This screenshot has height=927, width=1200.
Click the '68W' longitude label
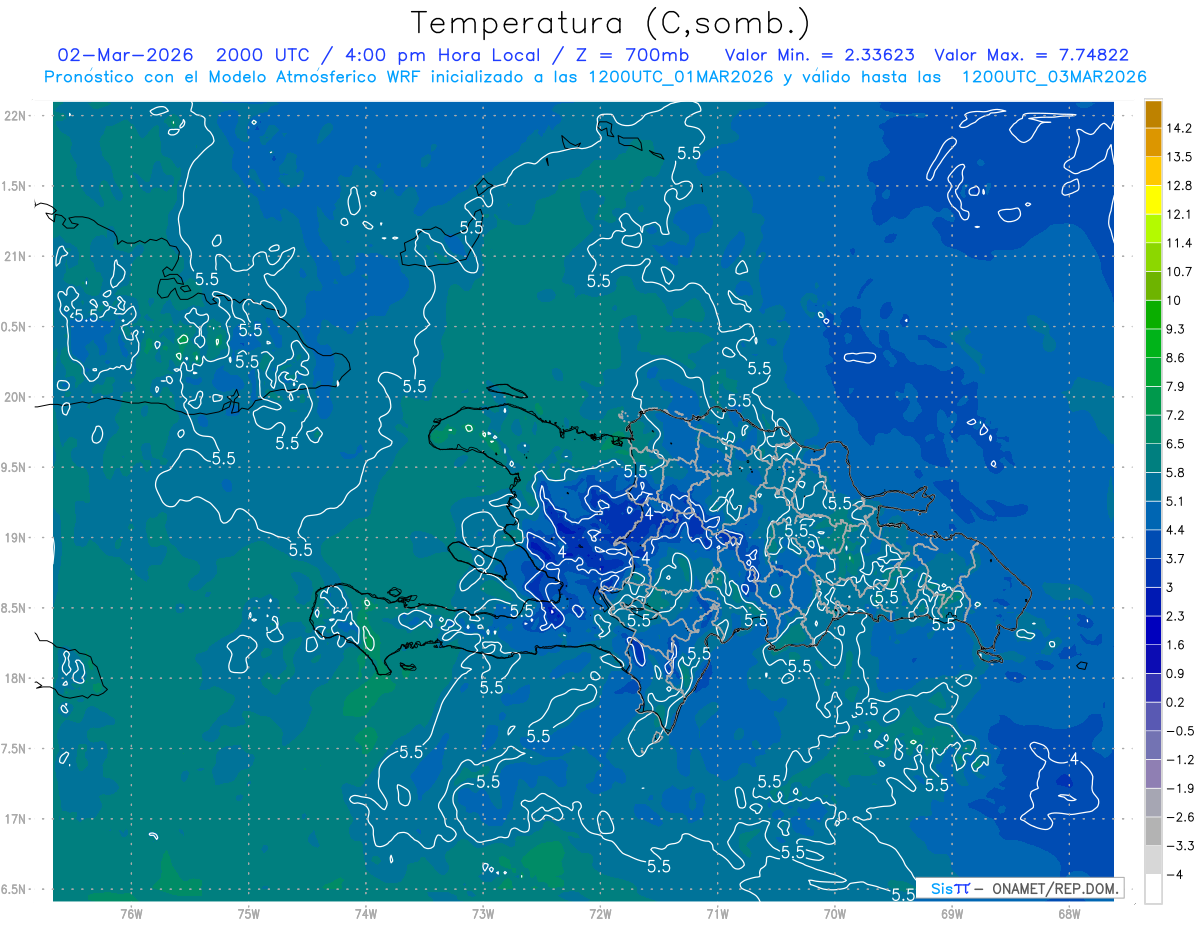pyautogui.click(x=1069, y=912)
